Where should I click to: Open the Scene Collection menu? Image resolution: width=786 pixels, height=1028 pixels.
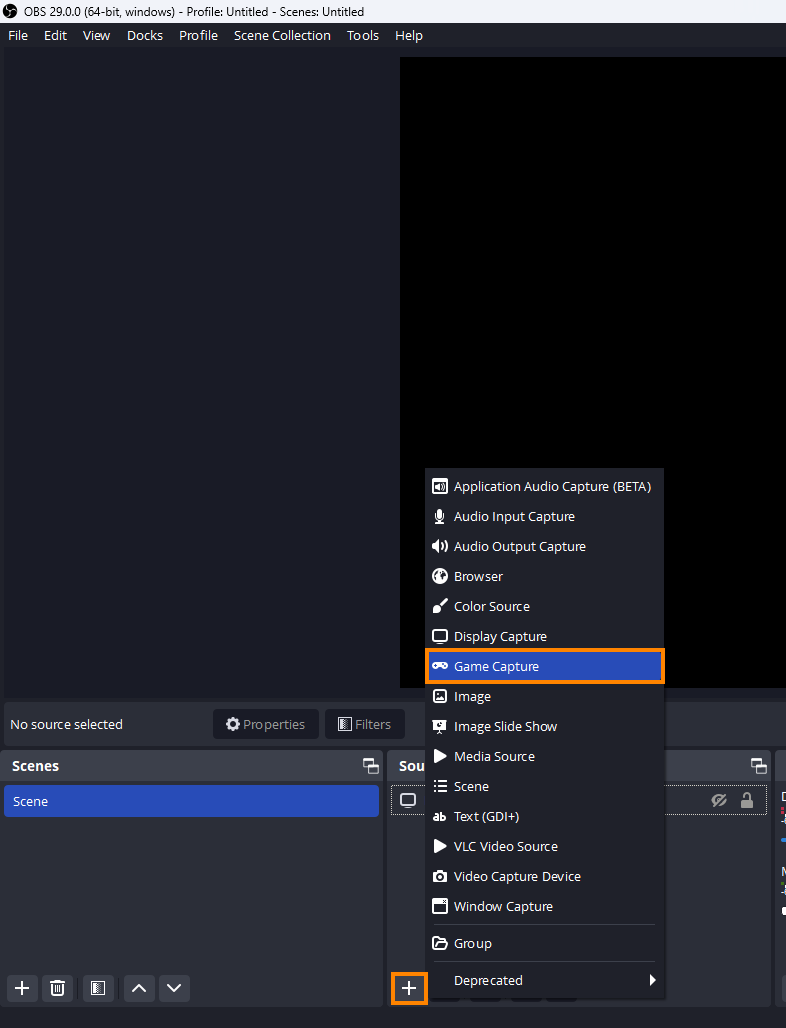click(x=282, y=35)
